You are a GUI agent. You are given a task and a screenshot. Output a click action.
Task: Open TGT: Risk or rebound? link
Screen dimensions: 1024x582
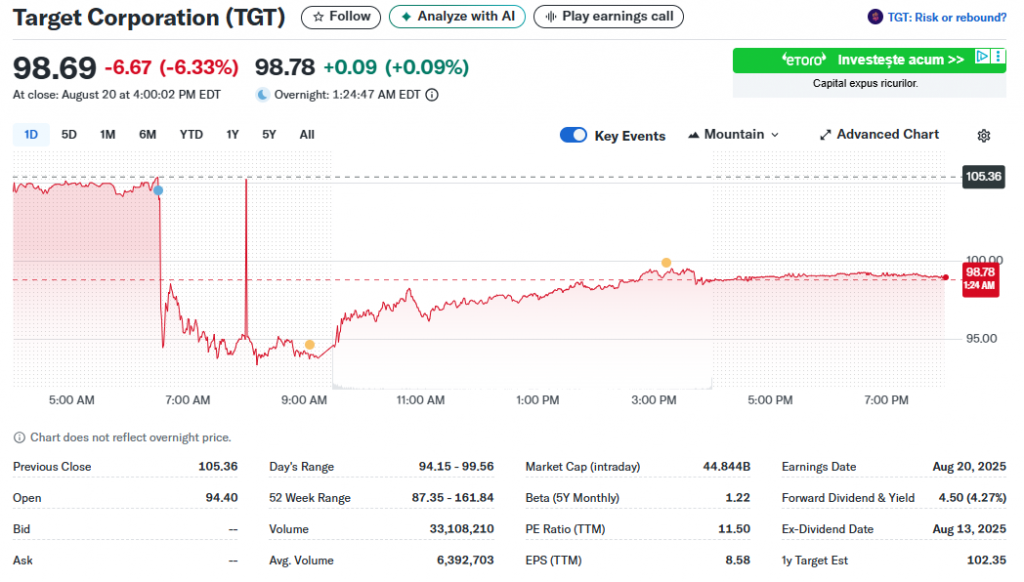point(946,18)
